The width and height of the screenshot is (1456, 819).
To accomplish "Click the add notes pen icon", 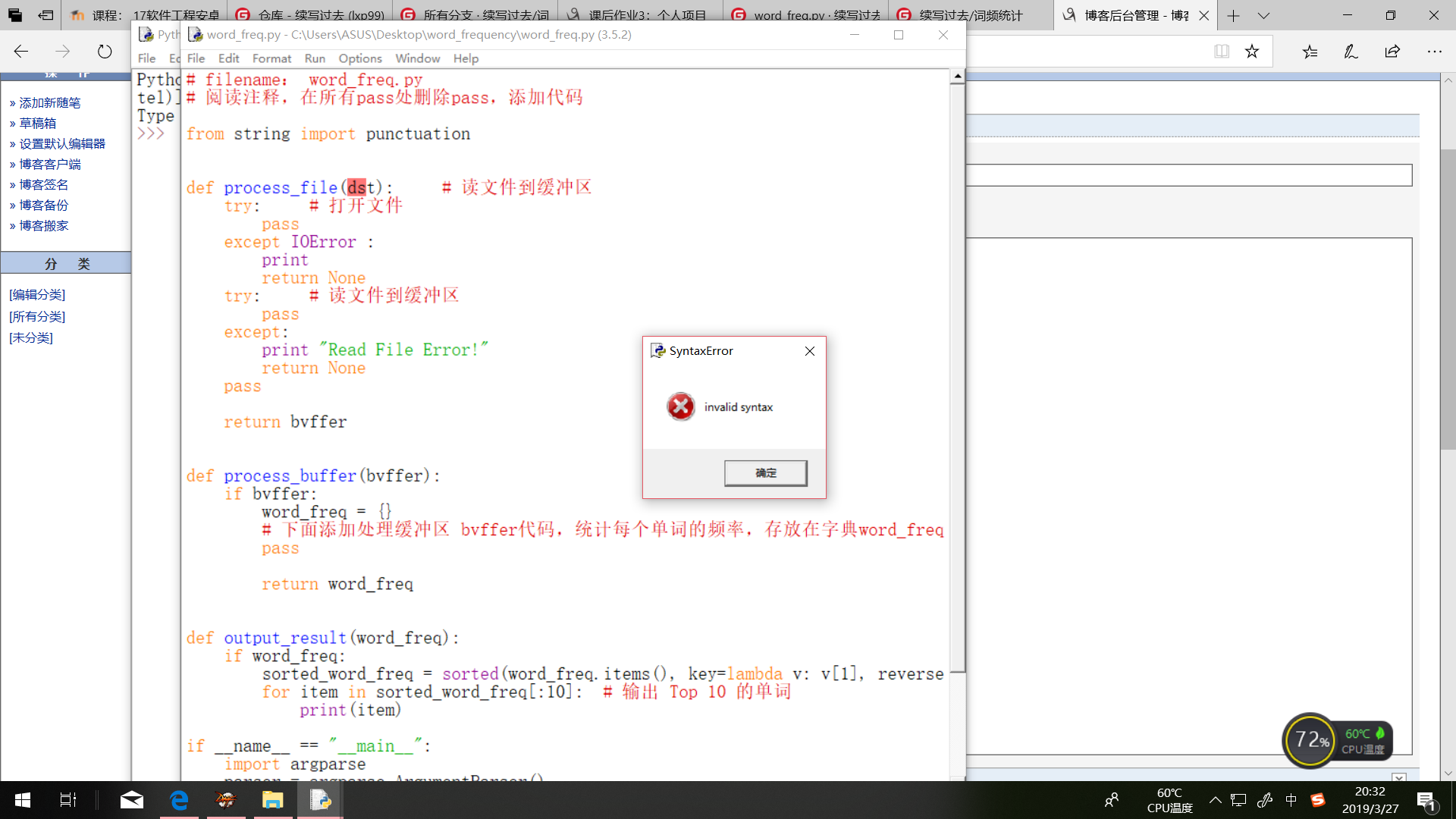I will coord(1351,52).
